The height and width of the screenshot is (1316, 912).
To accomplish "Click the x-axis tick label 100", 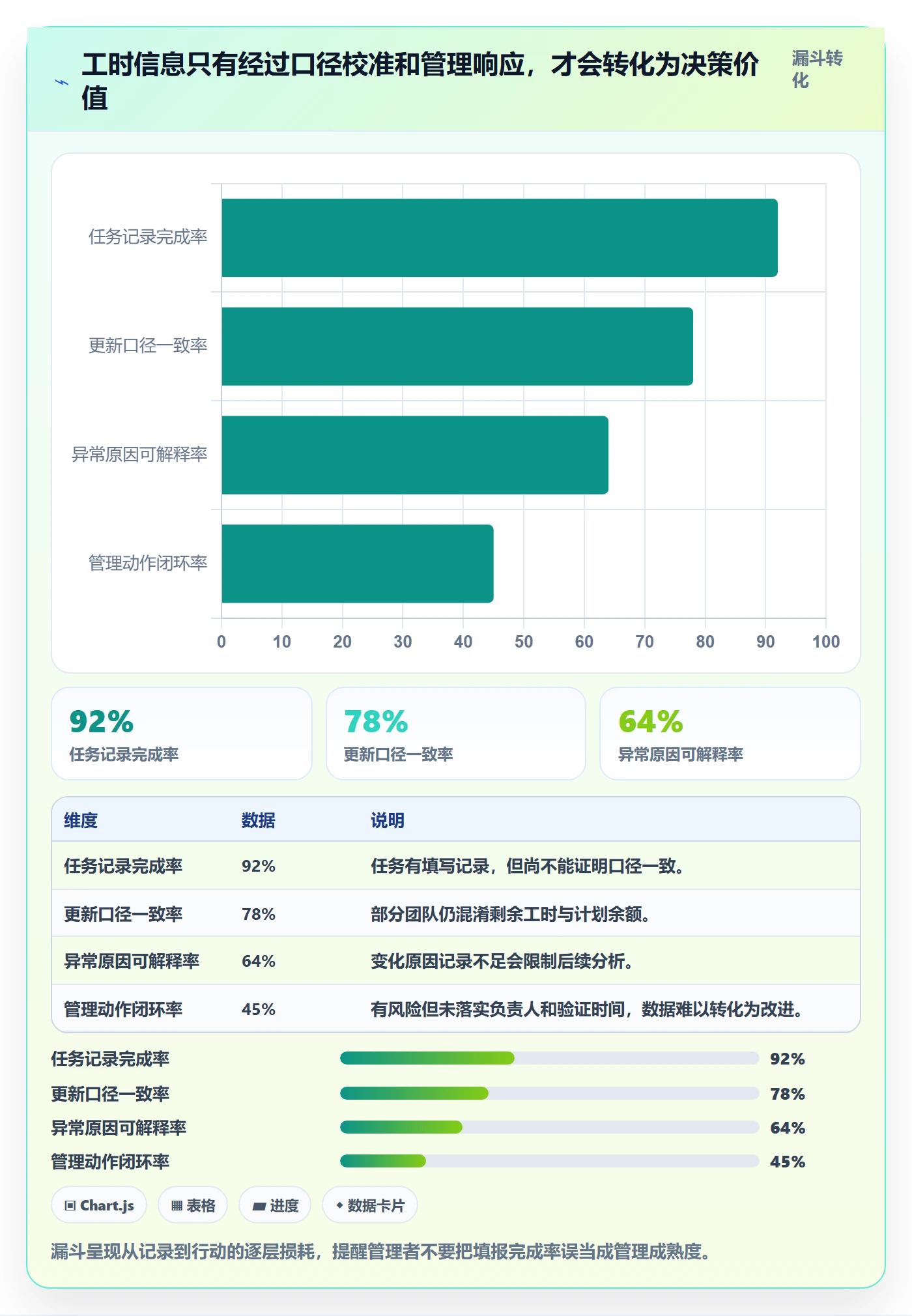I will point(826,642).
